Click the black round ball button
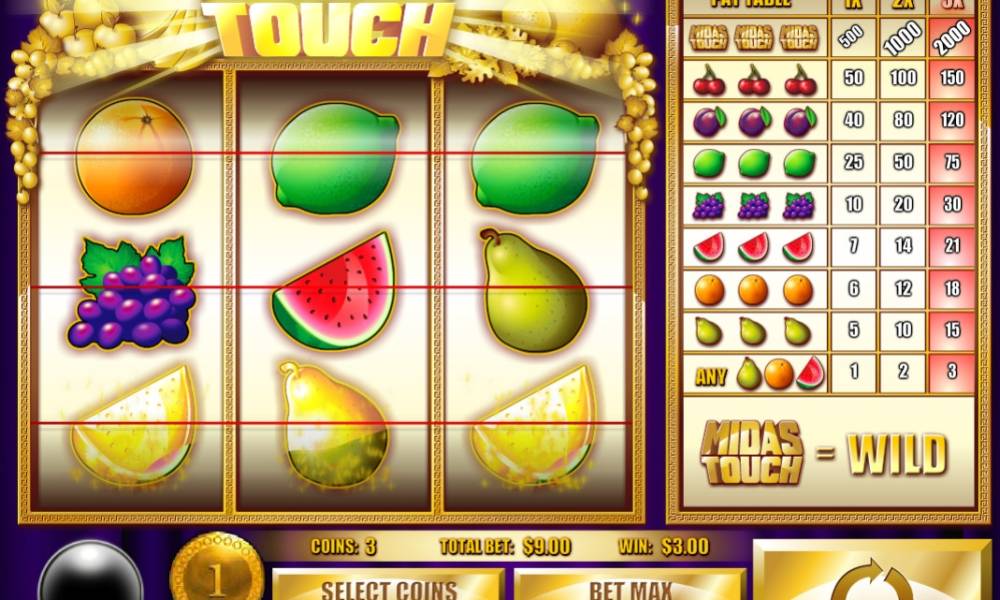Image resolution: width=1000 pixels, height=600 pixels. (90, 572)
